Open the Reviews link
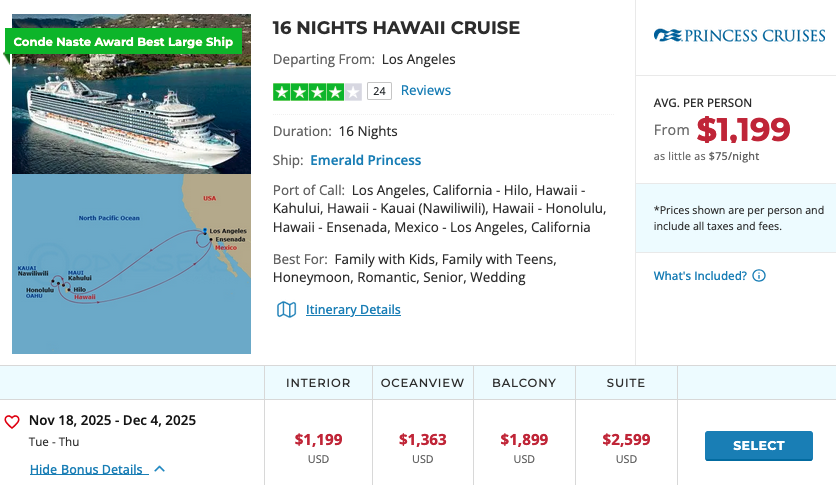The image size is (836, 485). 426,90
